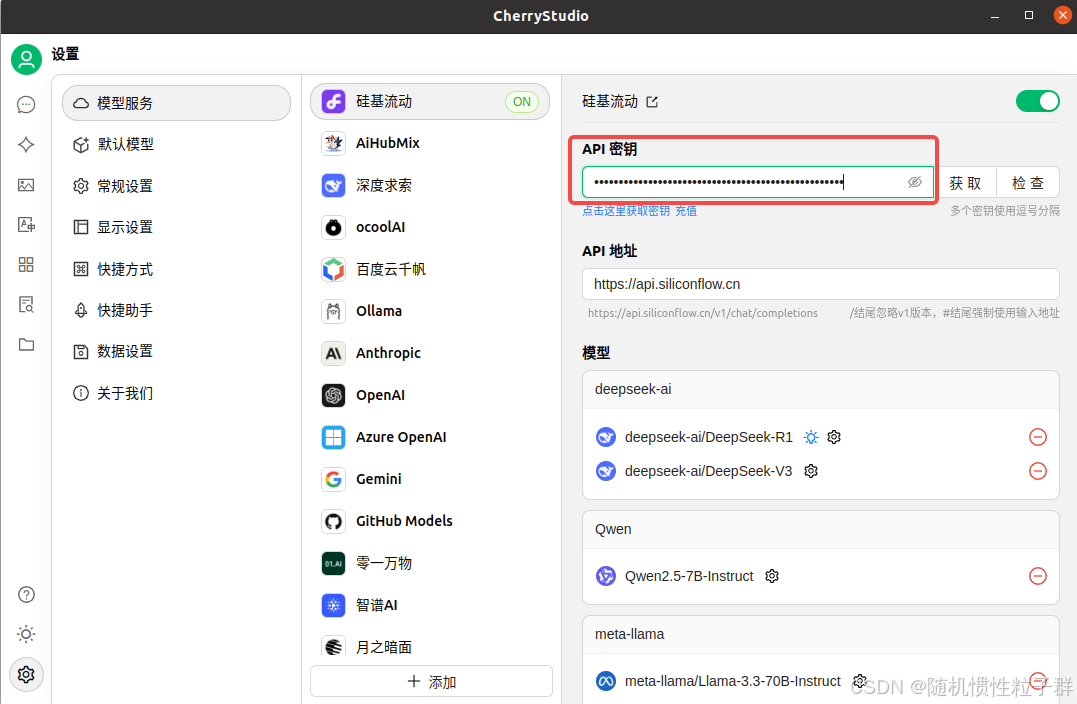Click the 获取 get key button
The width and height of the screenshot is (1077, 704).
click(x=965, y=183)
